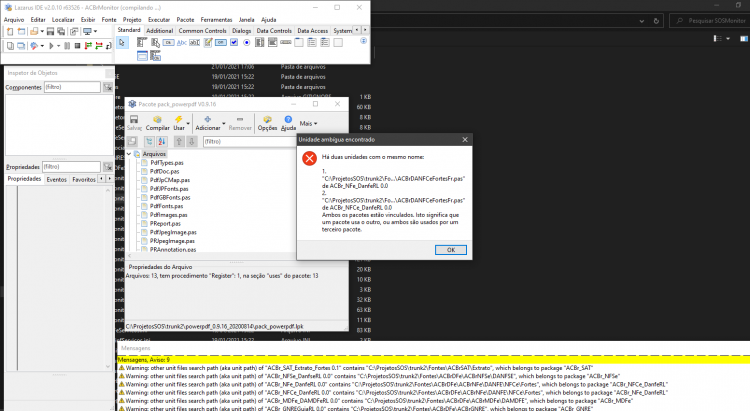This screenshot has width=750, height=411.
Task: Toggle directory hierarchy view in package editor
Action: (149, 142)
